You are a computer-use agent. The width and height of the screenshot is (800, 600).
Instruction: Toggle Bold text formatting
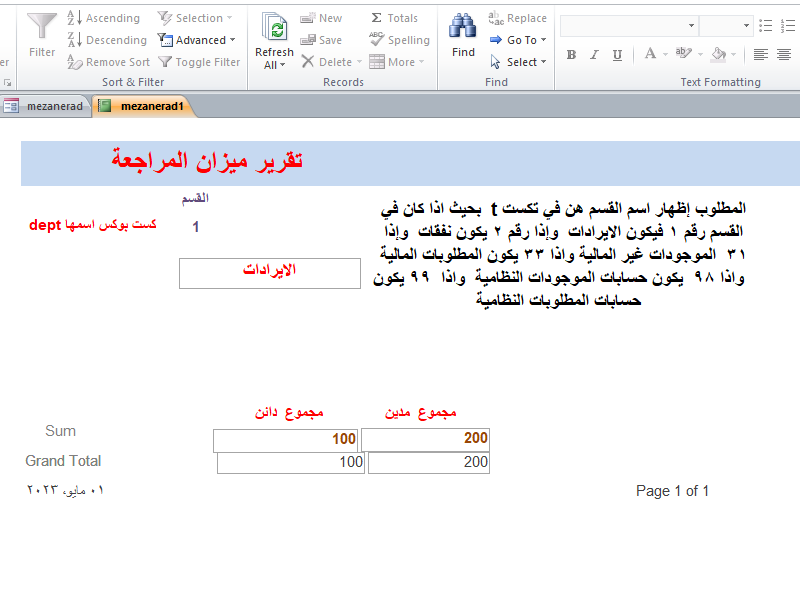pyautogui.click(x=571, y=55)
